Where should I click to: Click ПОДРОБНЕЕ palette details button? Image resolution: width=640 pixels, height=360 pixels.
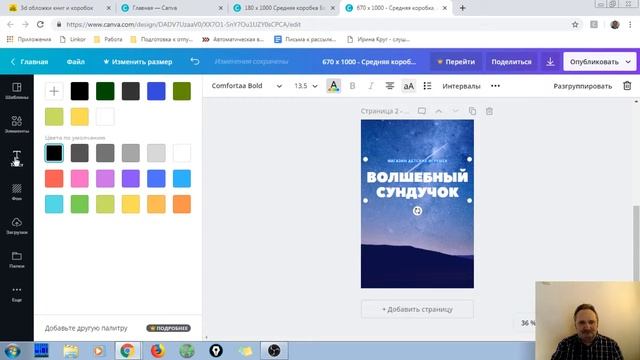point(169,328)
